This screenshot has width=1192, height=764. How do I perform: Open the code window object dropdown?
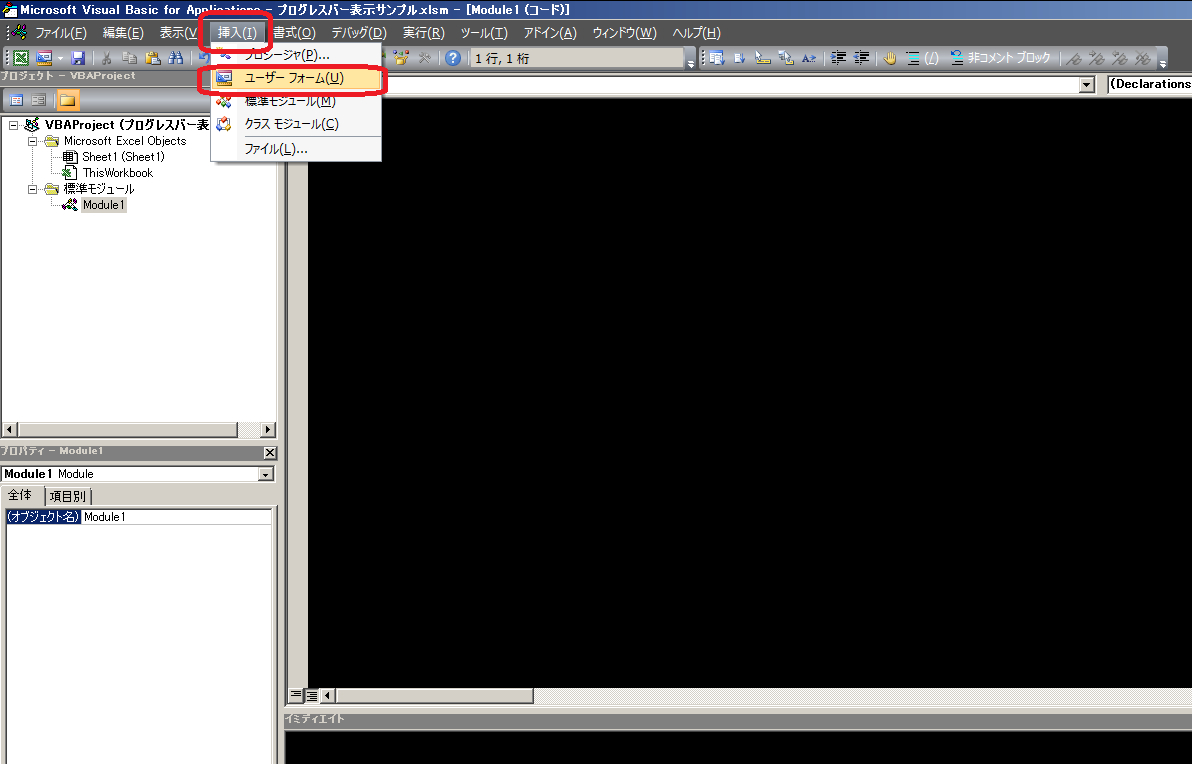(1087, 85)
